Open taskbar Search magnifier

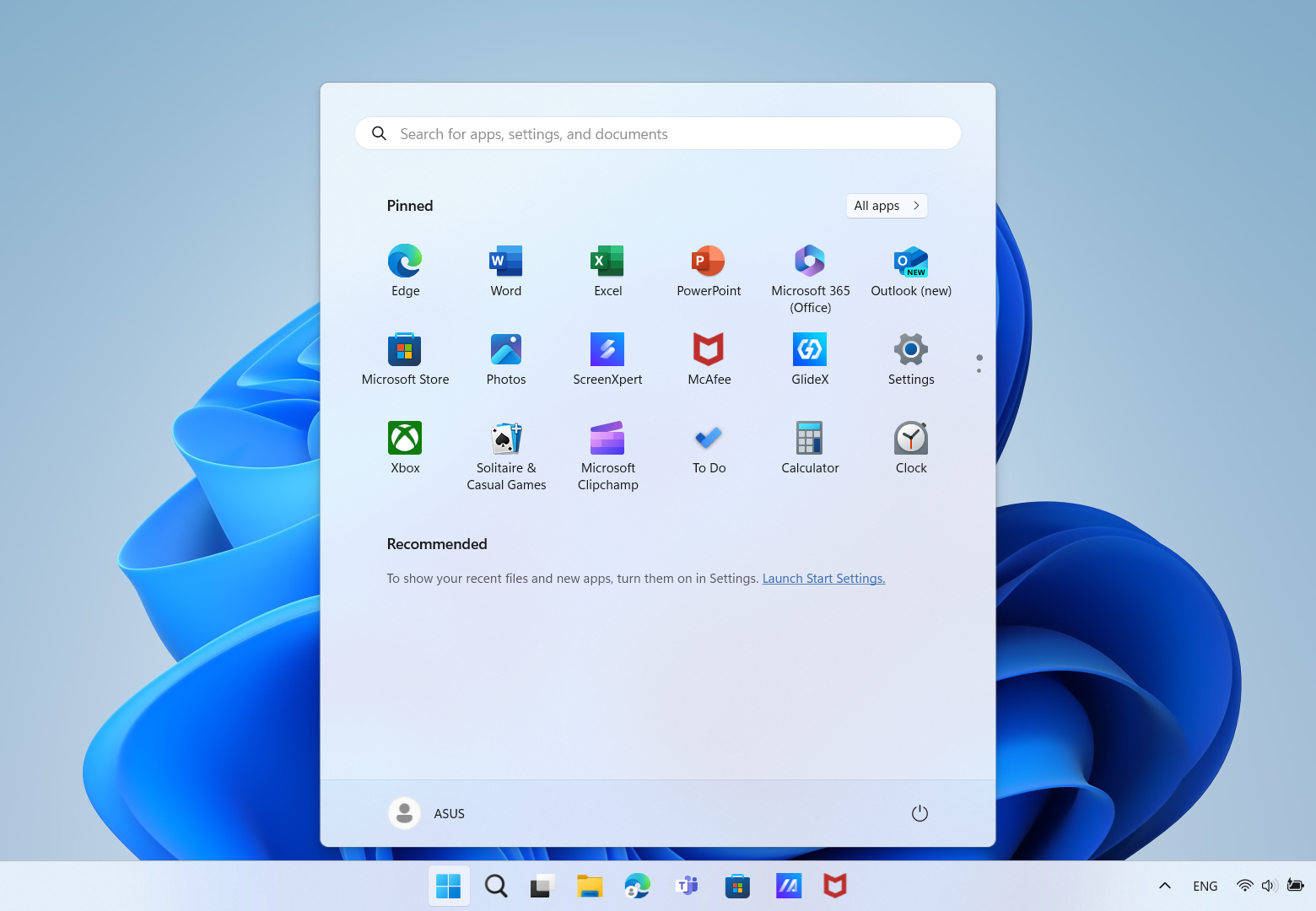click(496, 886)
